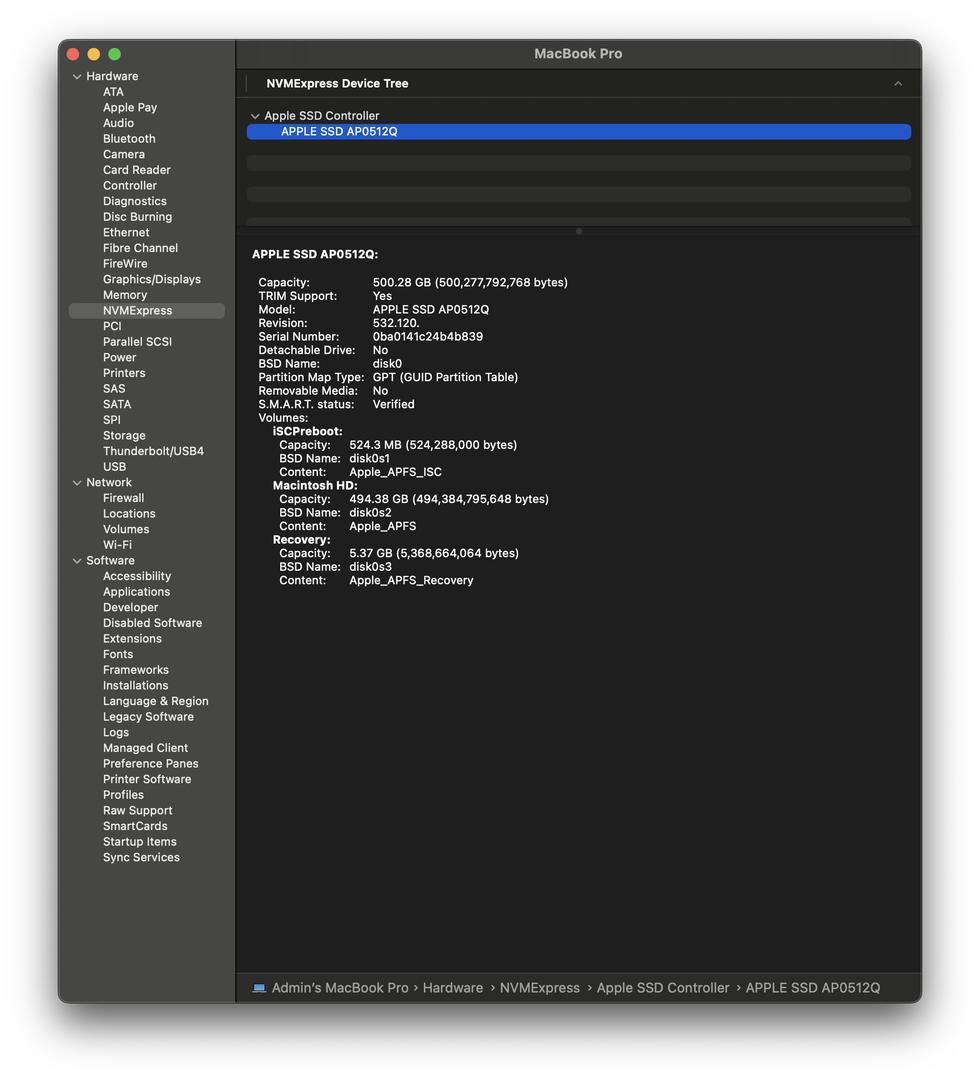Viewport: 980px width, 1080px height.
Task: Select Developer in the sidebar
Action: pos(131,608)
